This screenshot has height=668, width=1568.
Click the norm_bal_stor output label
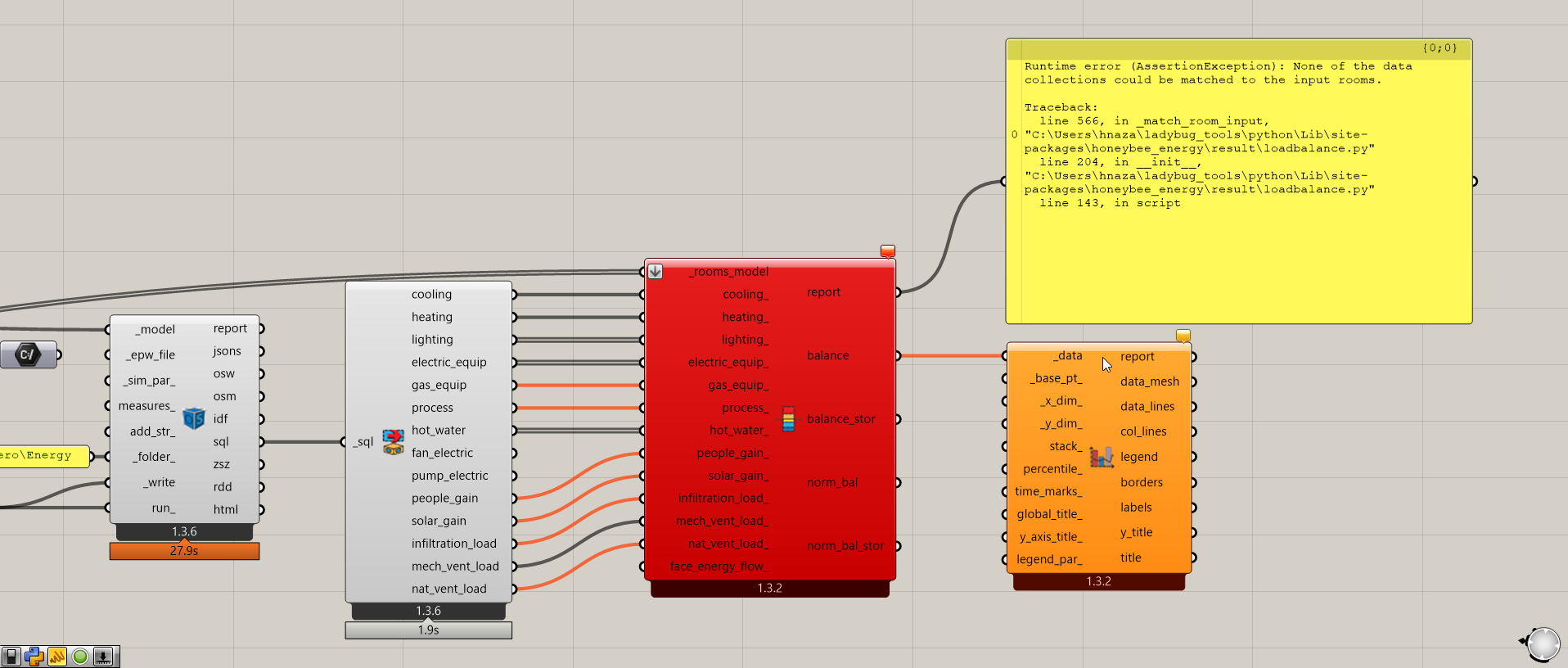845,546
